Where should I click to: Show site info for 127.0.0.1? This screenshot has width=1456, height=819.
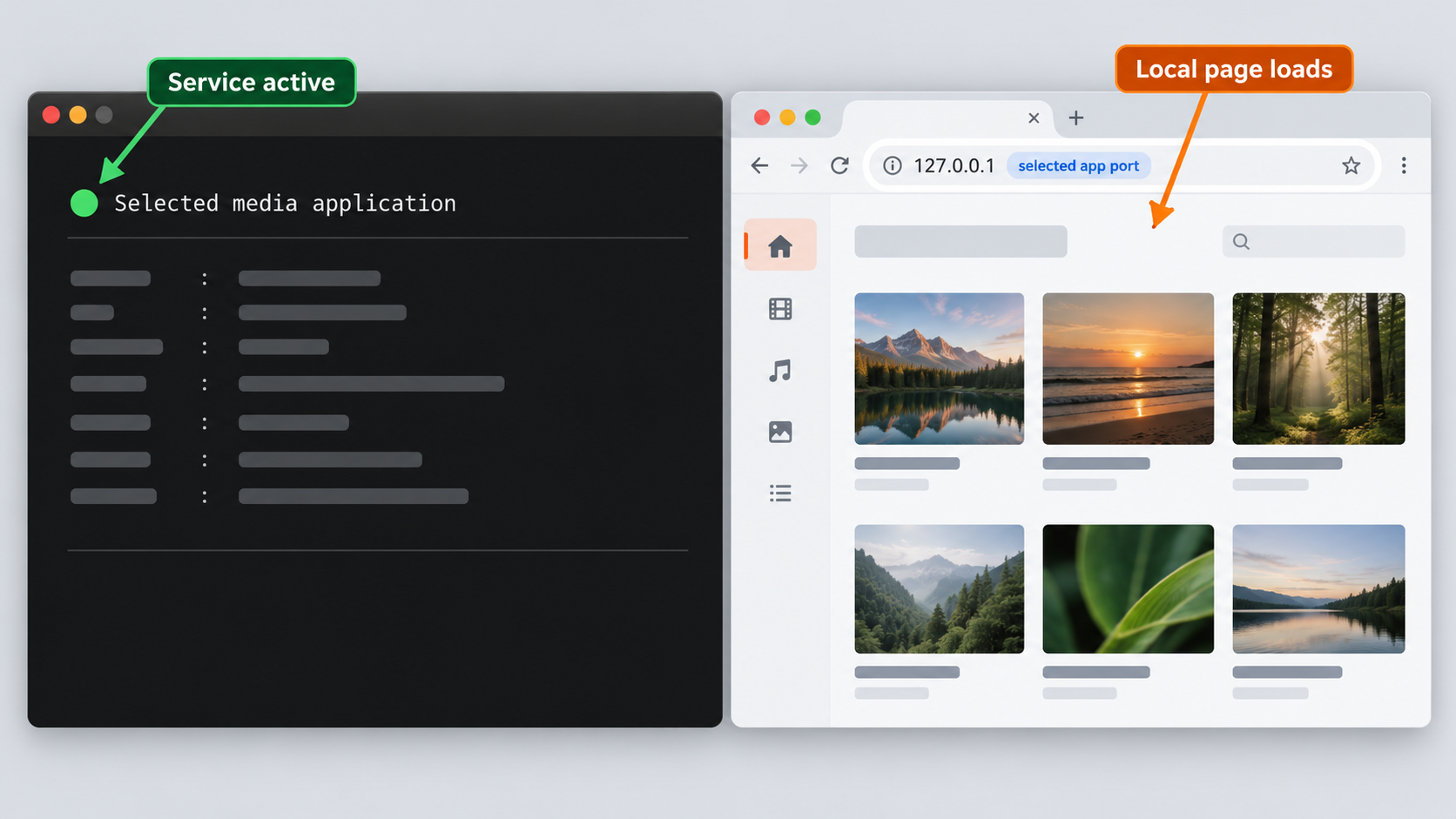click(893, 165)
